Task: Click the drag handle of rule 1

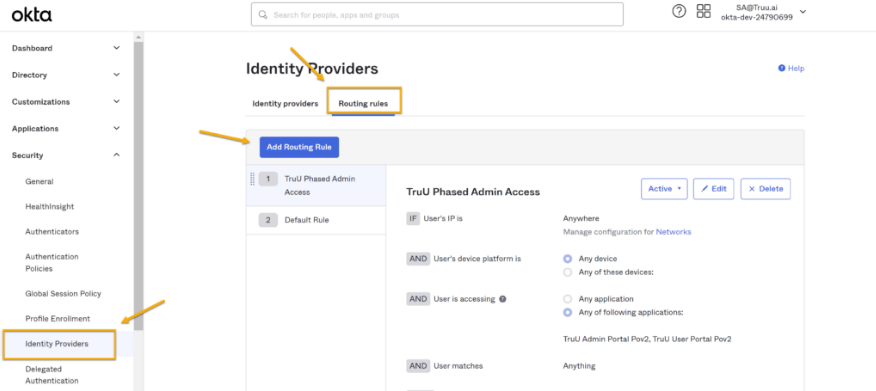Action: coord(252,179)
